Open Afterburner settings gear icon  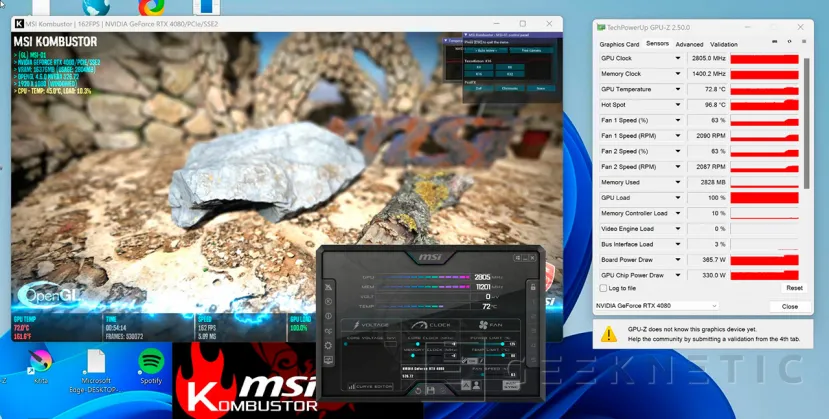(328, 346)
